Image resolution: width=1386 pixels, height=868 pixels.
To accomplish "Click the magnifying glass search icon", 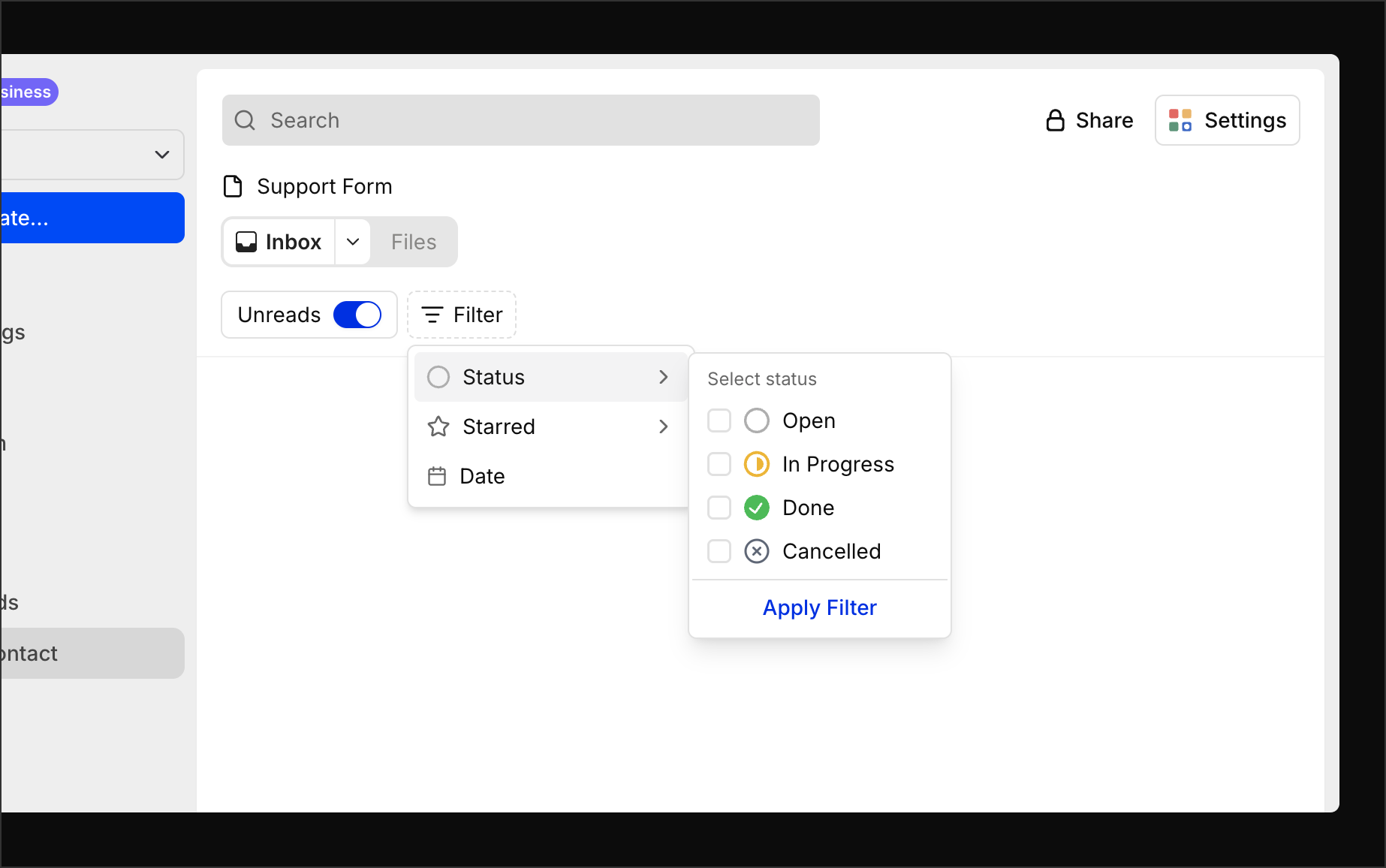I will point(244,120).
